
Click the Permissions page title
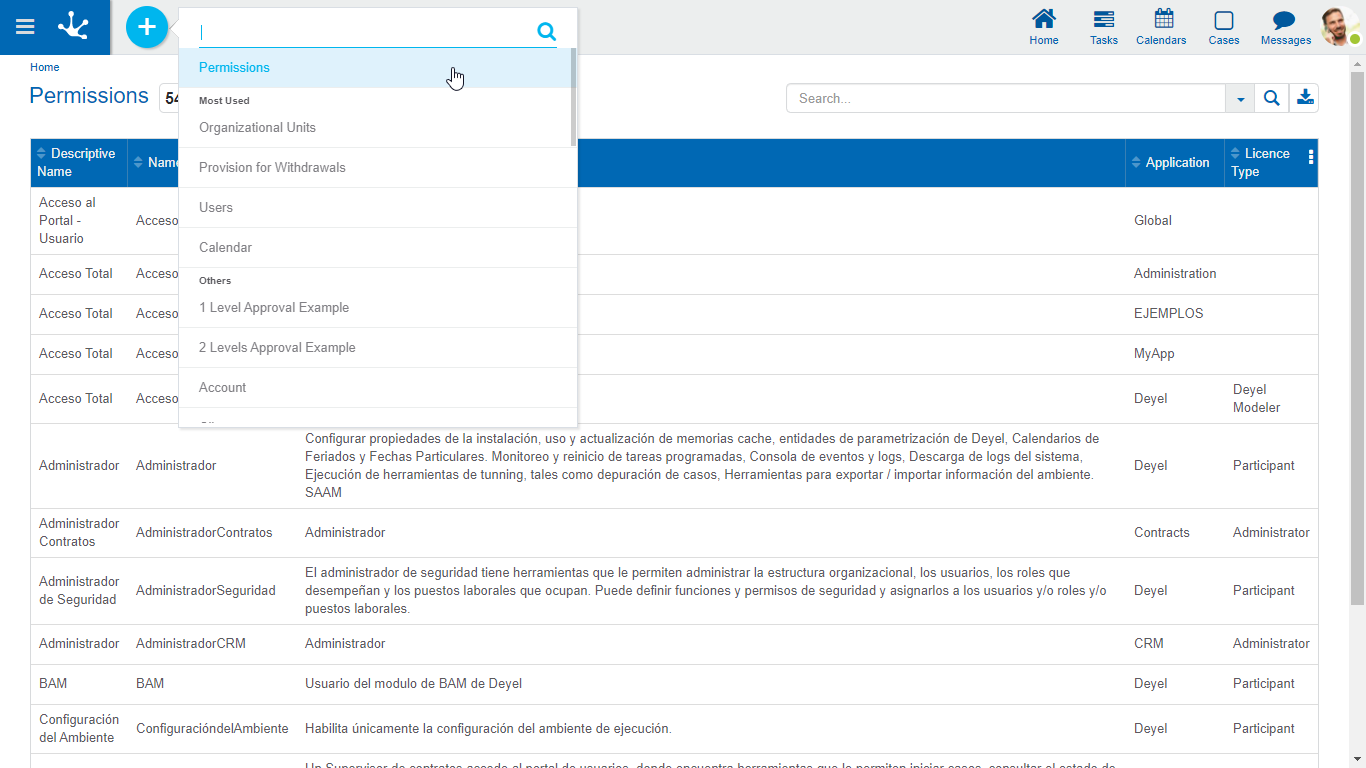click(x=89, y=96)
